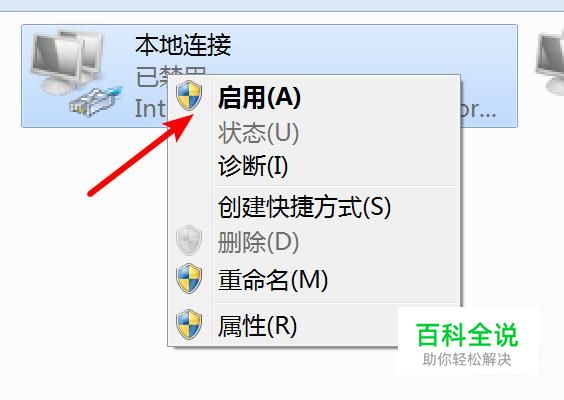Select 重命名(M) to rename the connection
Viewport: 564px width, 400px height.
(273, 280)
